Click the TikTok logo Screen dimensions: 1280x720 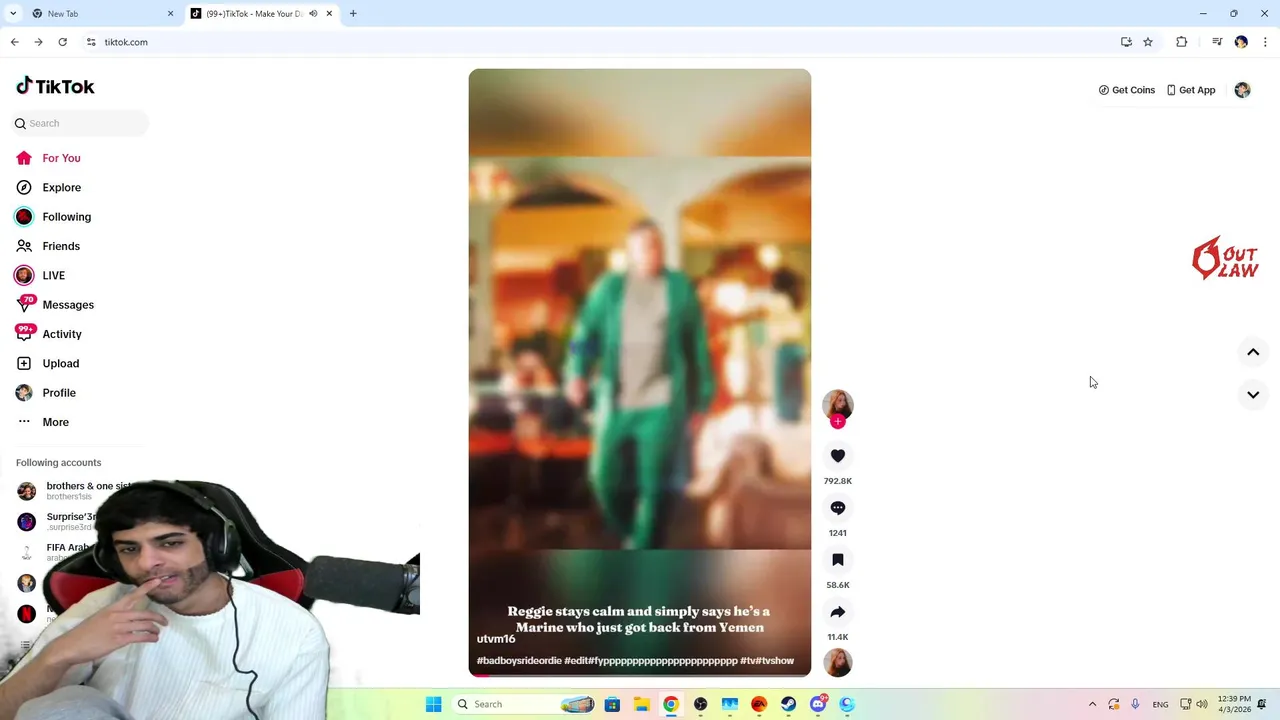(55, 86)
